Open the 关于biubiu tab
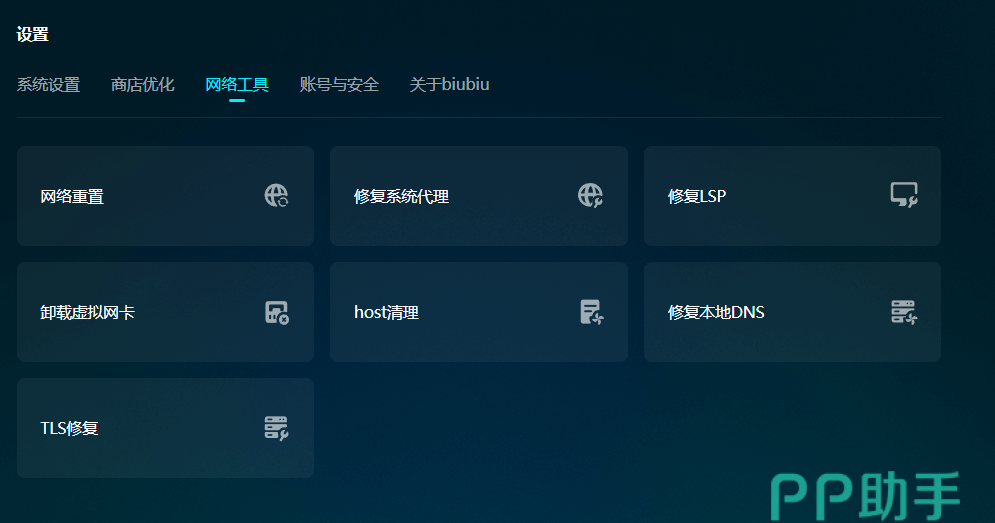This screenshot has height=523, width=995. point(449,85)
